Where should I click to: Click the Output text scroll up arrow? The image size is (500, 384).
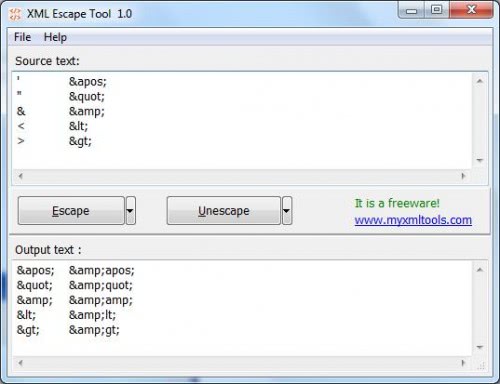tap(480, 270)
